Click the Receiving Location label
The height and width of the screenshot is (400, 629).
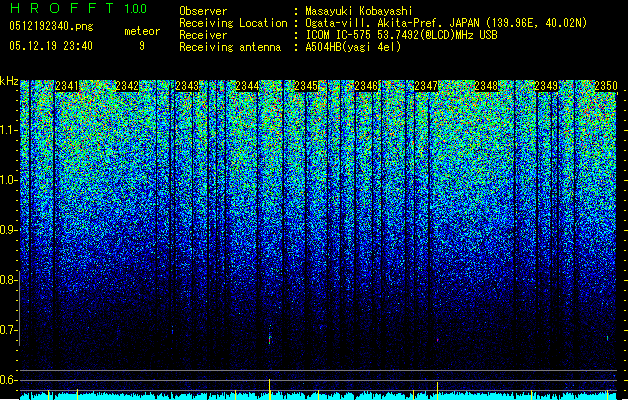(x=233, y=23)
